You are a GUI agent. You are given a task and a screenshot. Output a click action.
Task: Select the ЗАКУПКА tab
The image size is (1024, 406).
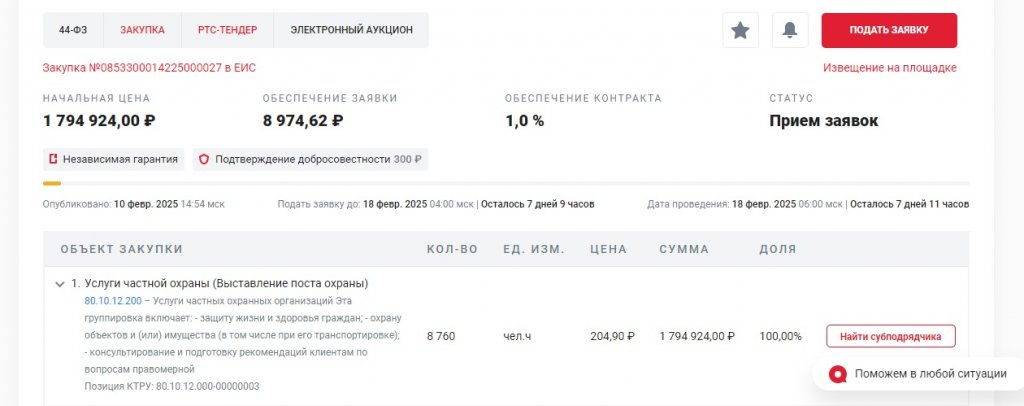click(x=142, y=30)
